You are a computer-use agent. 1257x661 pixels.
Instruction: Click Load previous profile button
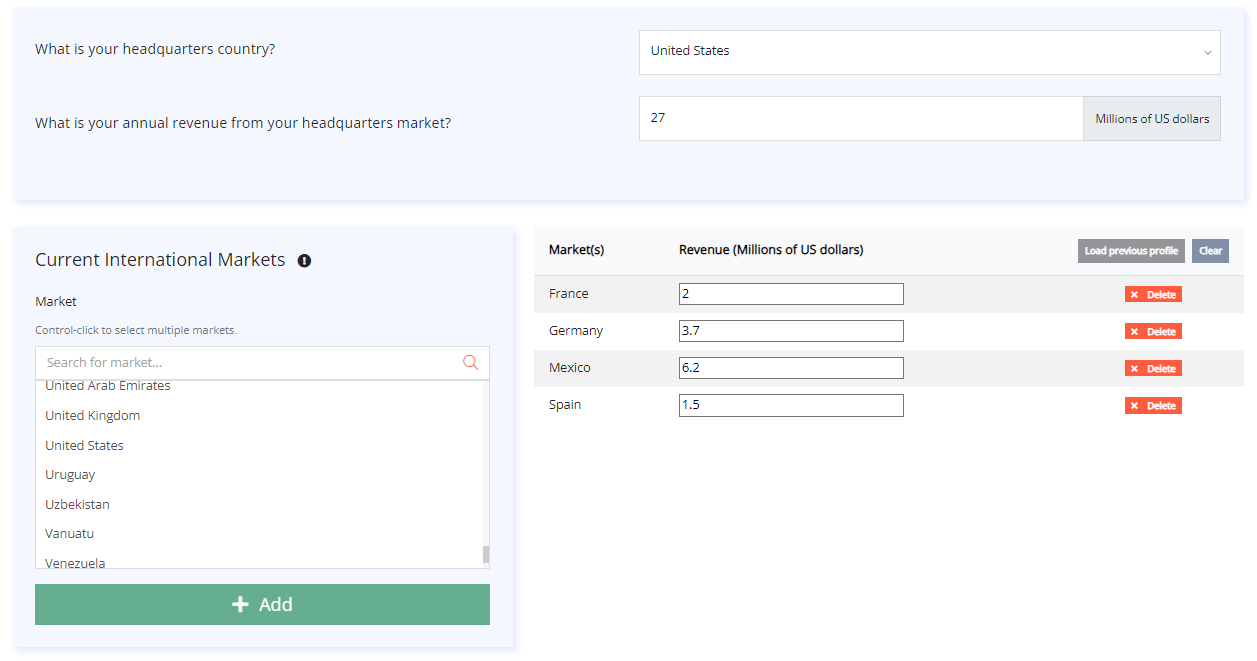(1130, 251)
